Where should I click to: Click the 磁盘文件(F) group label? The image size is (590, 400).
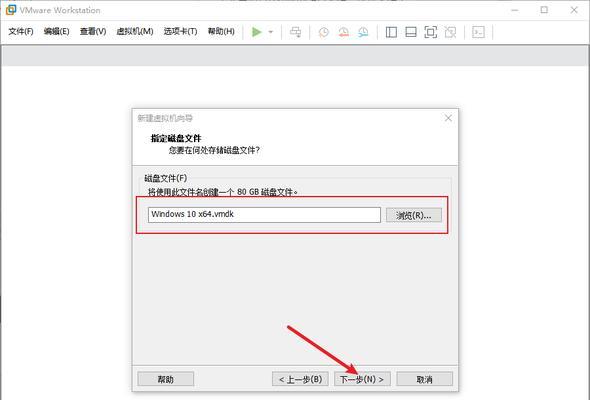[166, 178]
